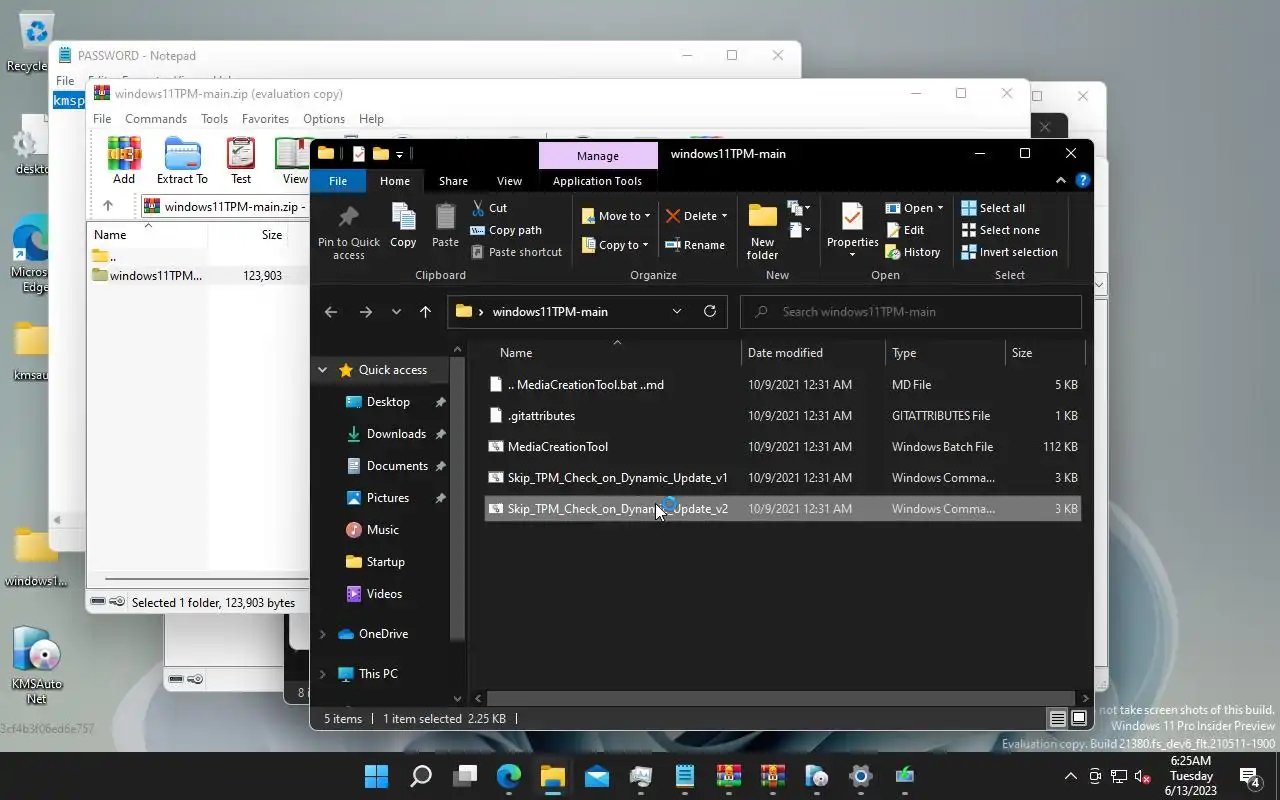
Task: Expand This PC in navigation pane
Action: point(322,674)
